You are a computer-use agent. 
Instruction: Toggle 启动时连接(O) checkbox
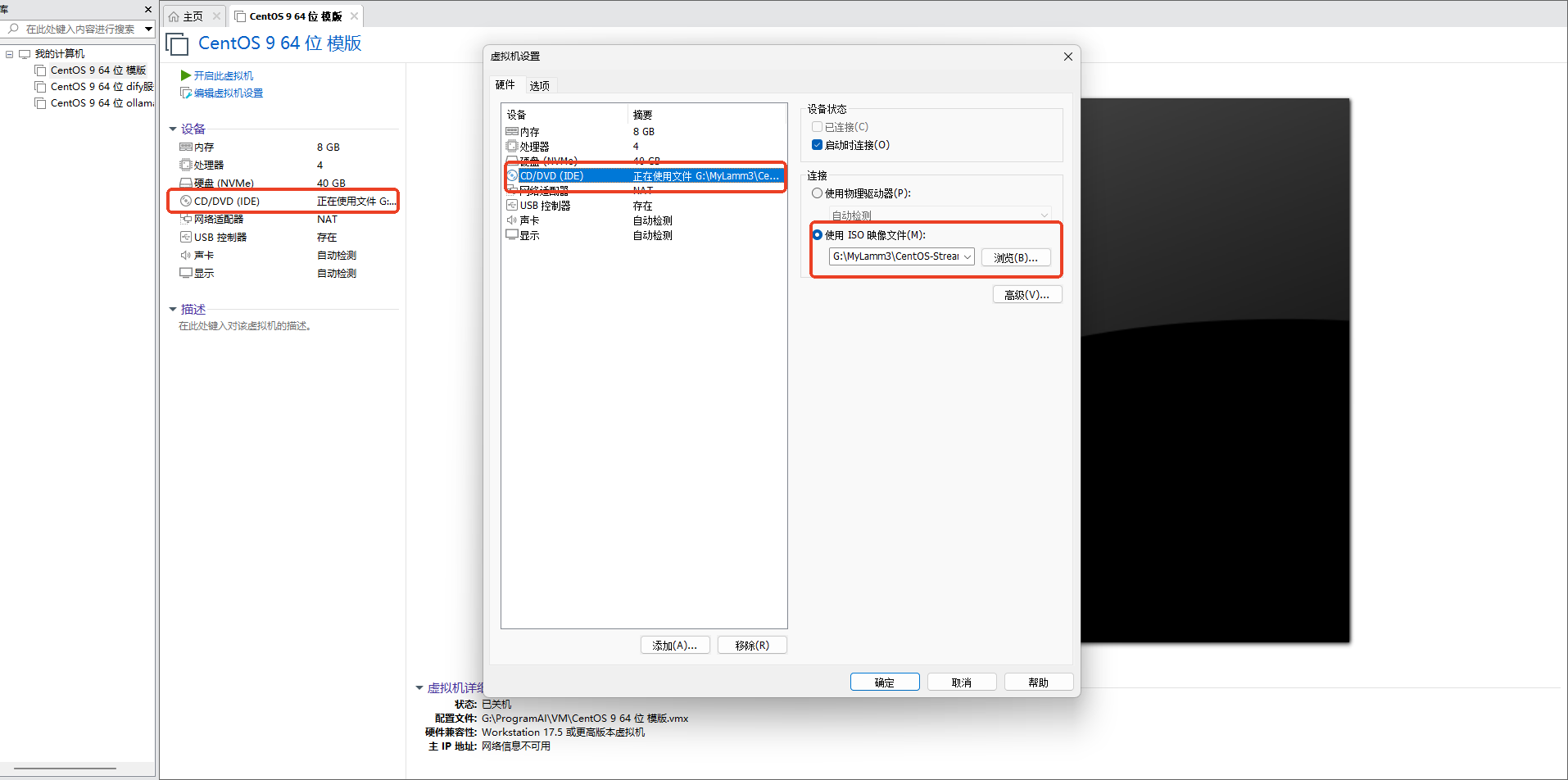tap(817, 145)
